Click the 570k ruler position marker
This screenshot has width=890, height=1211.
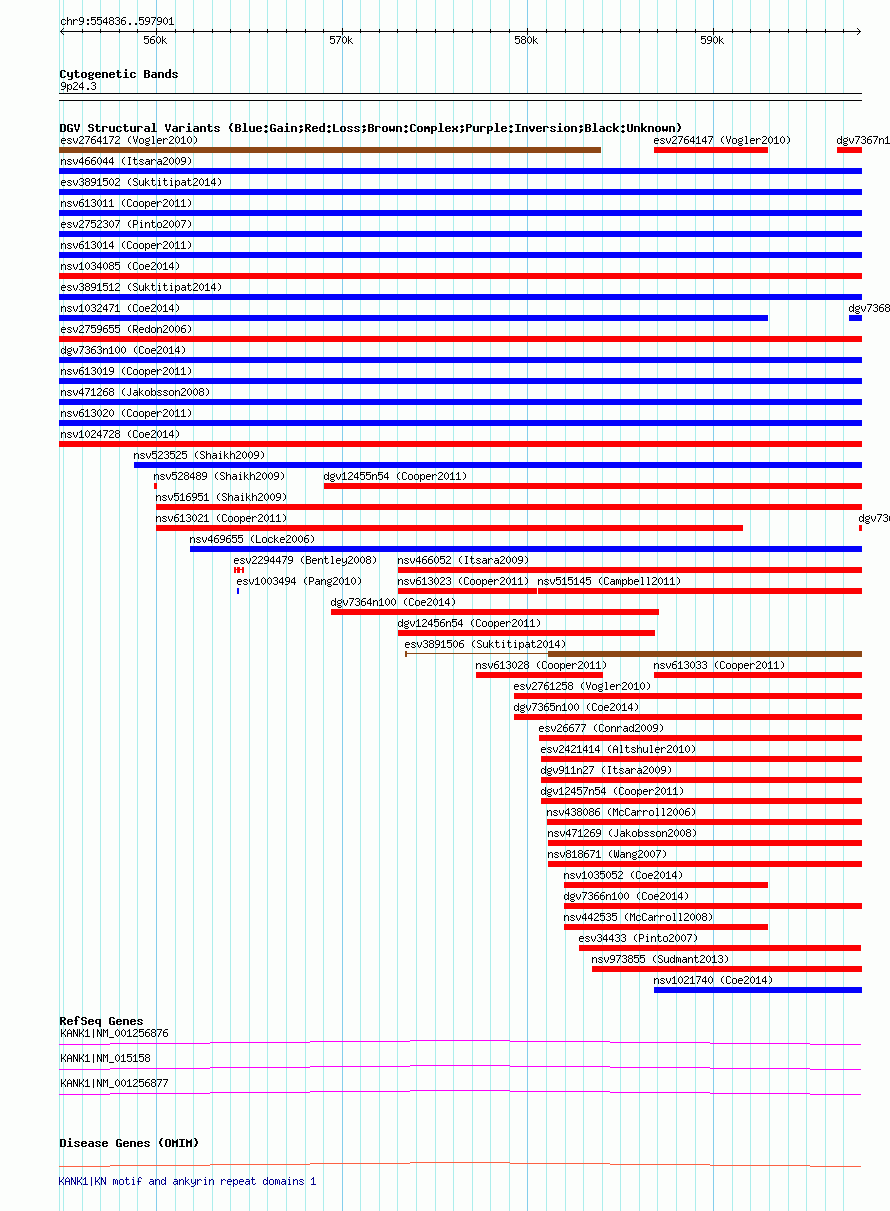click(341, 40)
